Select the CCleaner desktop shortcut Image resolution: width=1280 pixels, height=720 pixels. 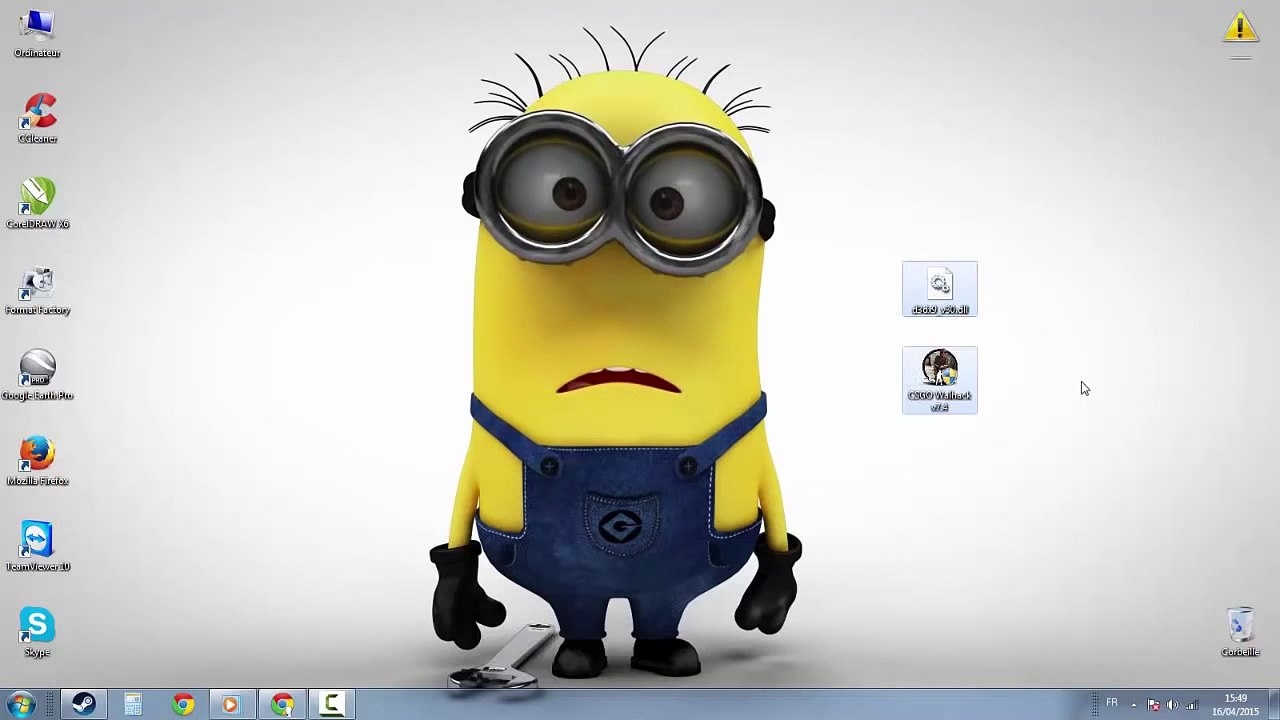[x=37, y=118]
